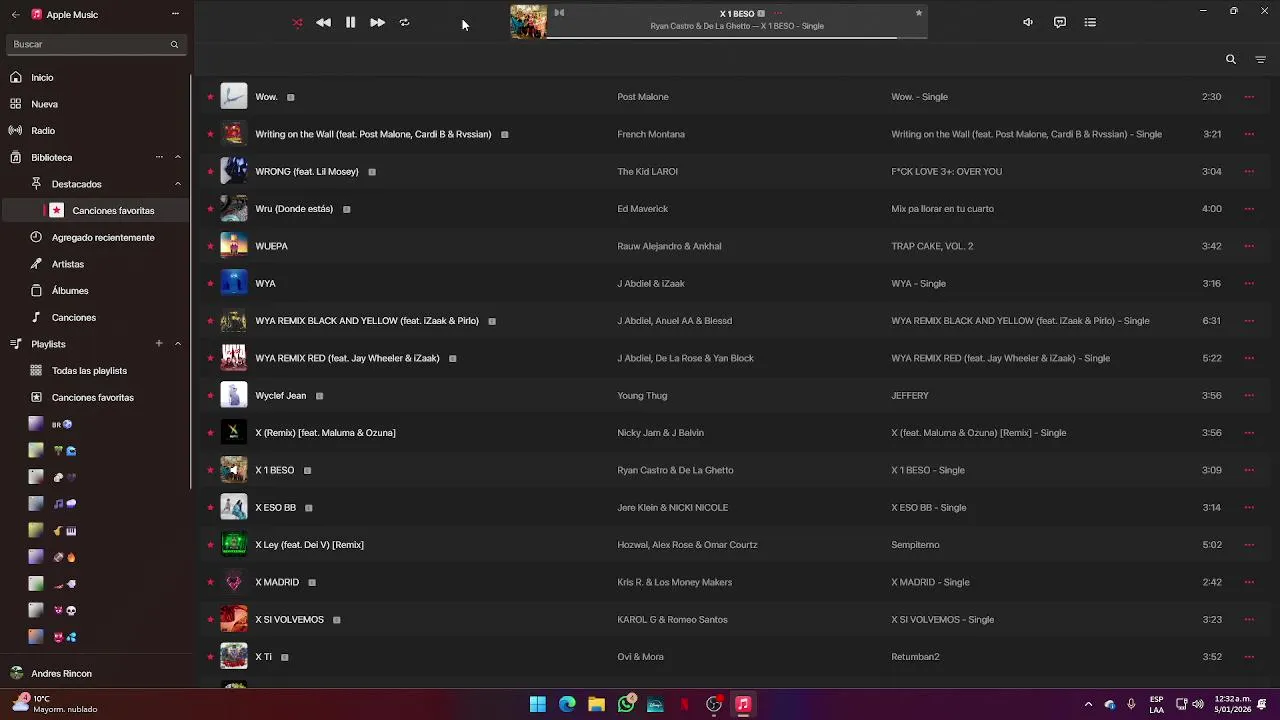Open artist link Young Thug

point(642,395)
